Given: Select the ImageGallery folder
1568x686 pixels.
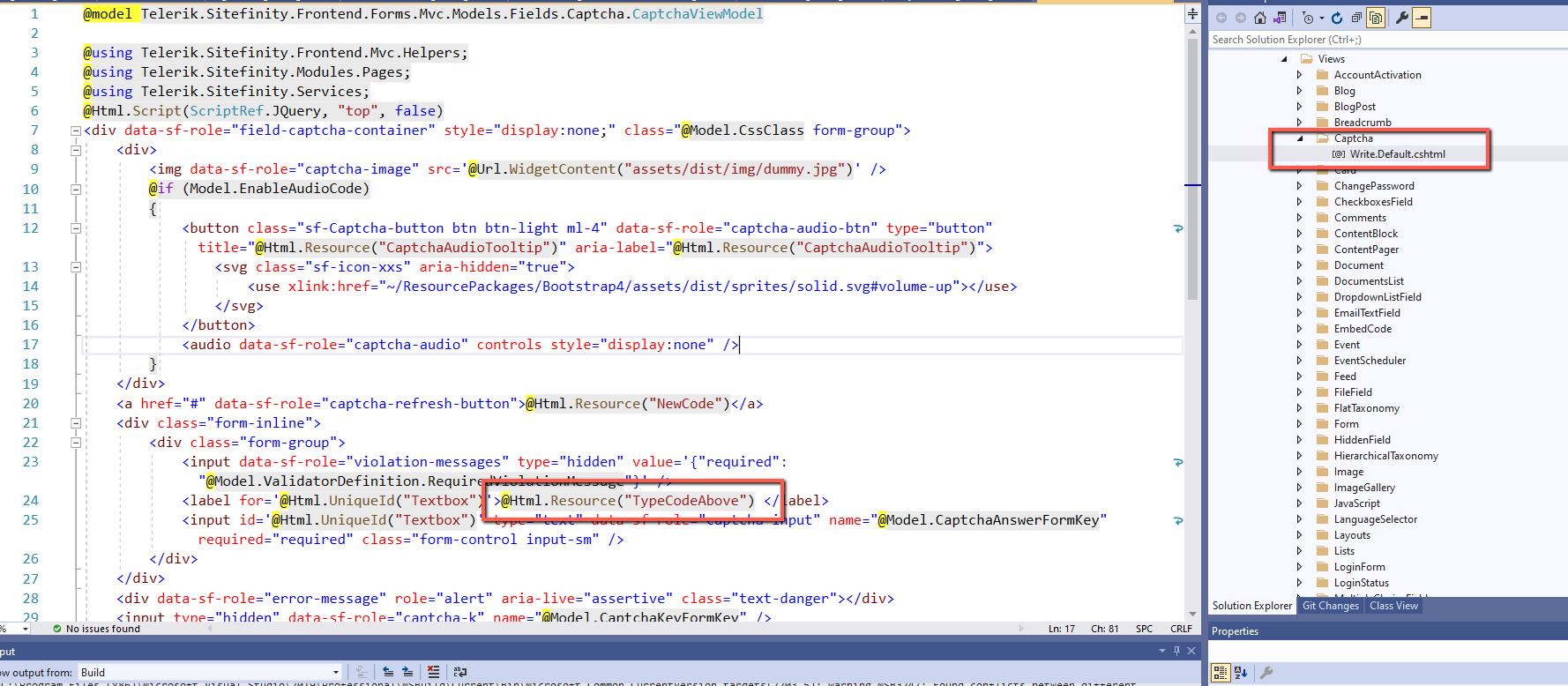Looking at the screenshot, I should pyautogui.click(x=1364, y=488).
